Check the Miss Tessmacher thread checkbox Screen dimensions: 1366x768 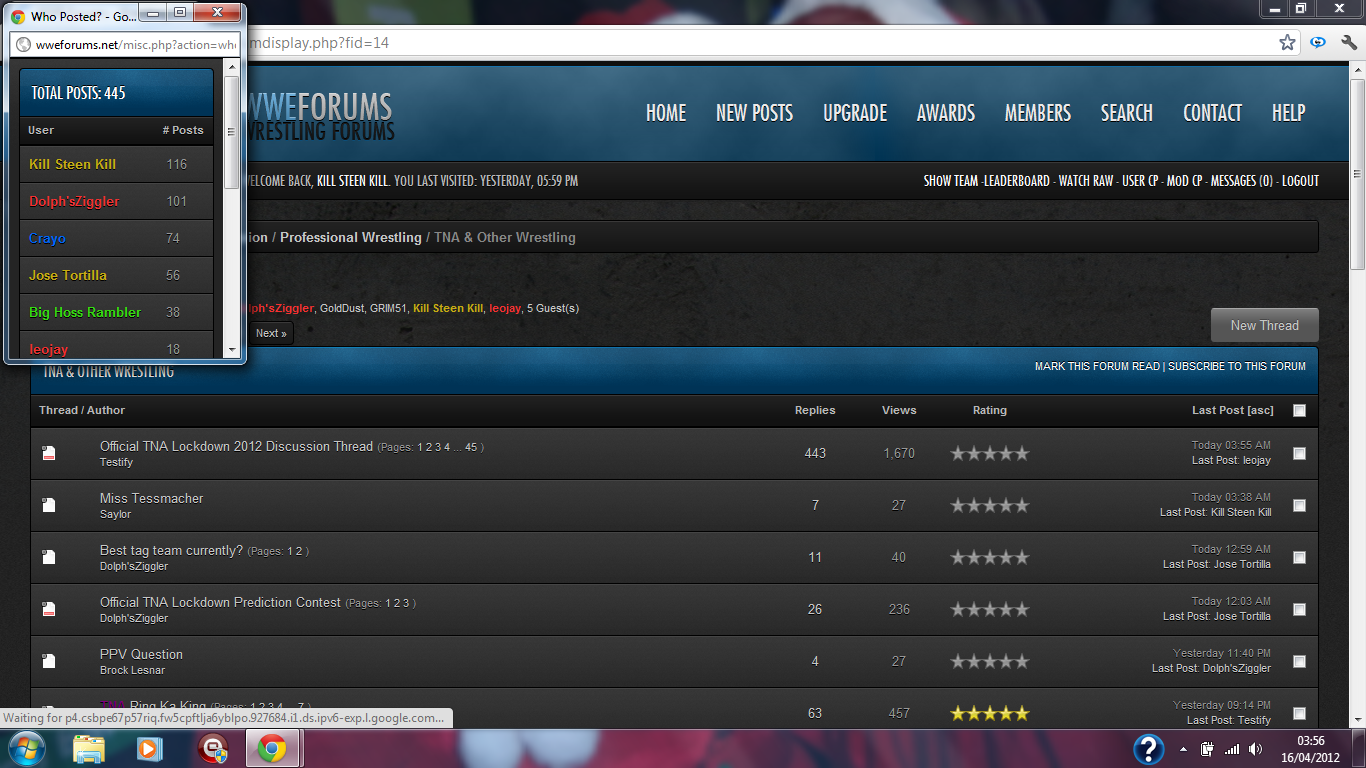pos(1299,505)
